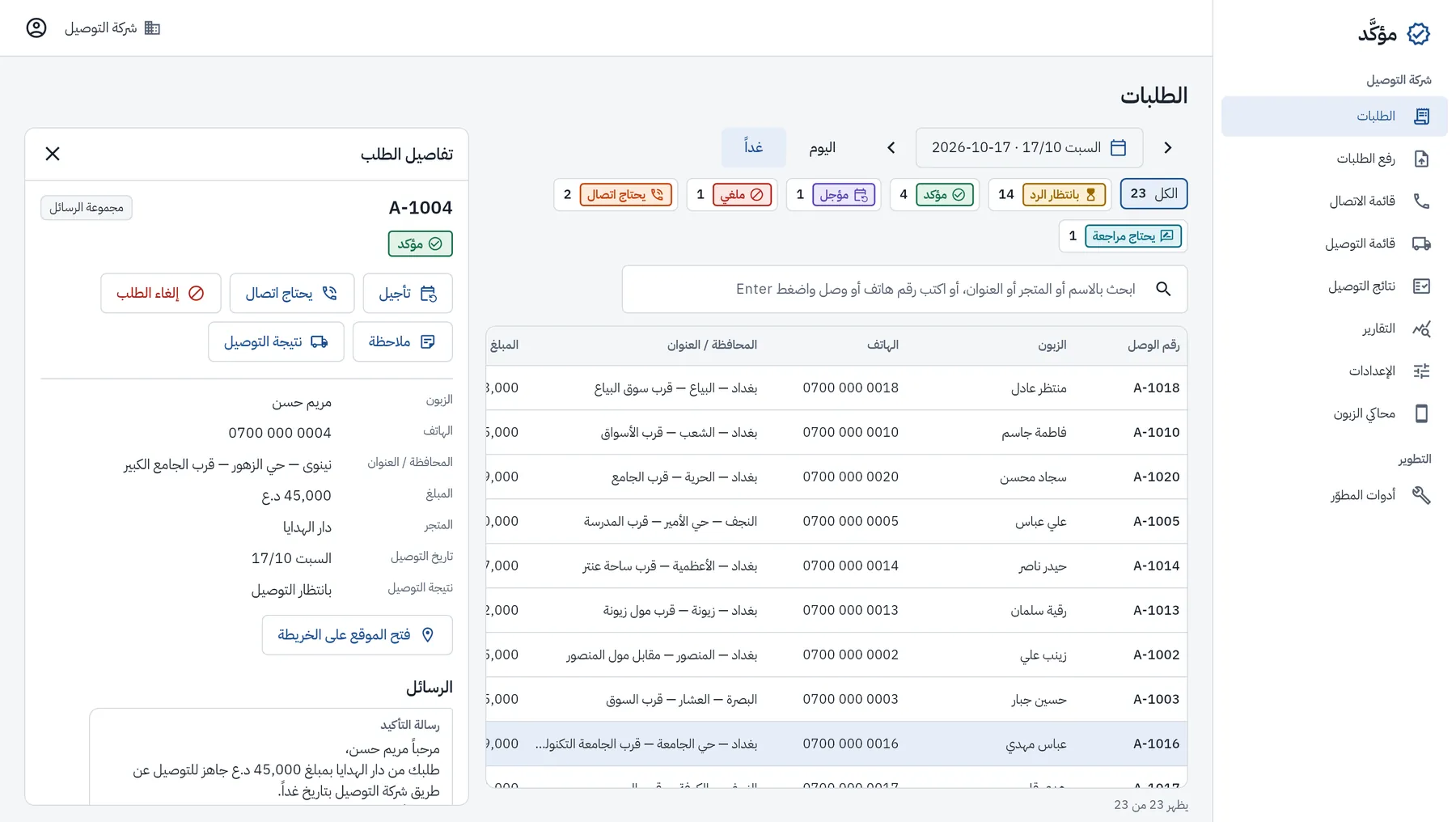Screen dimensions: 1456x822
Task: Click the نتائج التوصيل checklist icon
Action: (x=1421, y=286)
